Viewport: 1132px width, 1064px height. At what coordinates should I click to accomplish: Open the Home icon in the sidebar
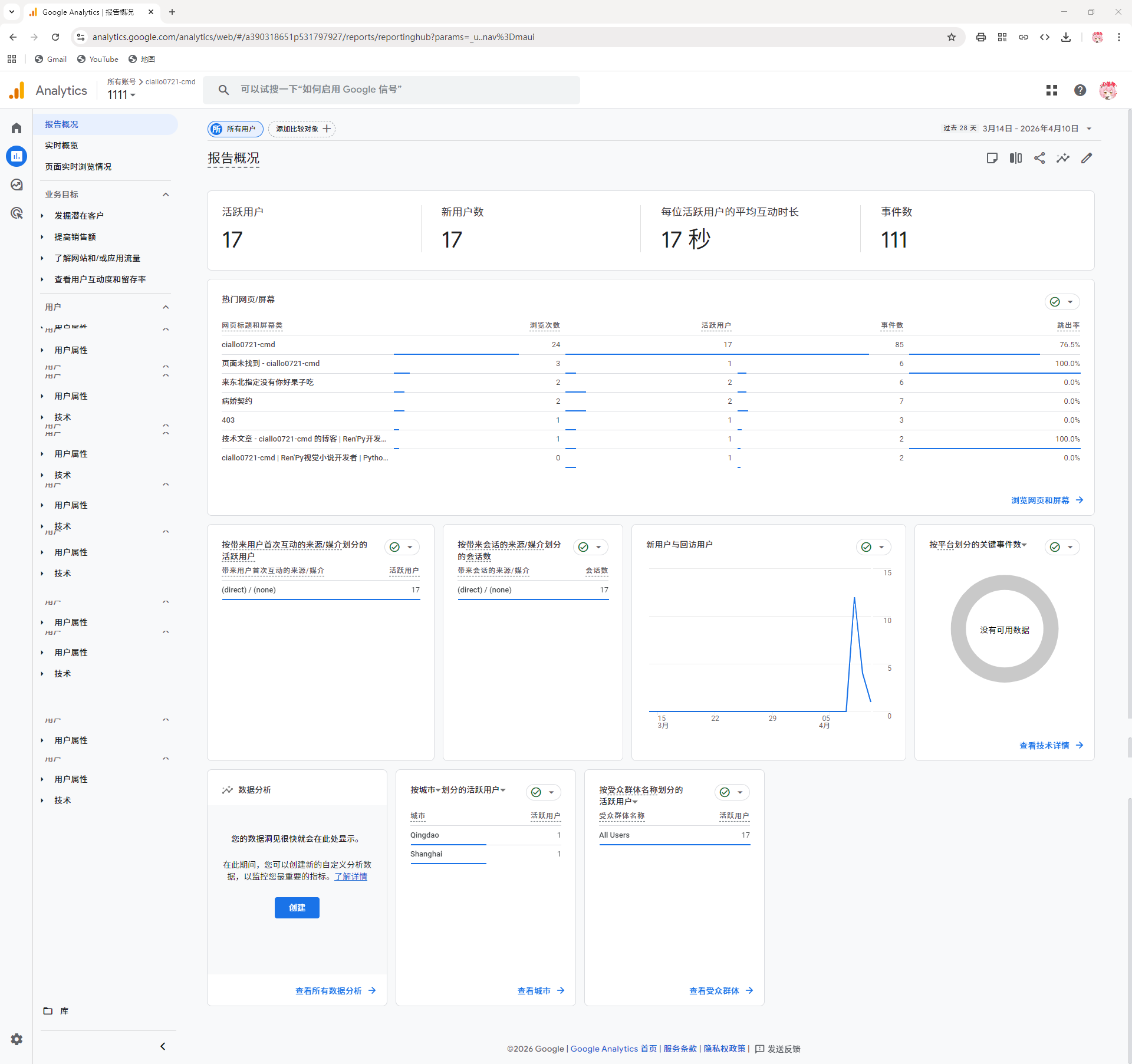(x=17, y=128)
